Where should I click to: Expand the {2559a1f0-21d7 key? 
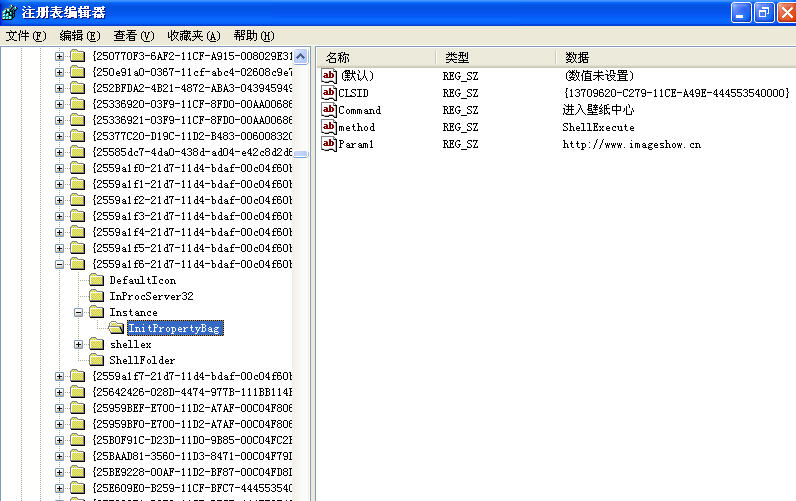pos(59,168)
